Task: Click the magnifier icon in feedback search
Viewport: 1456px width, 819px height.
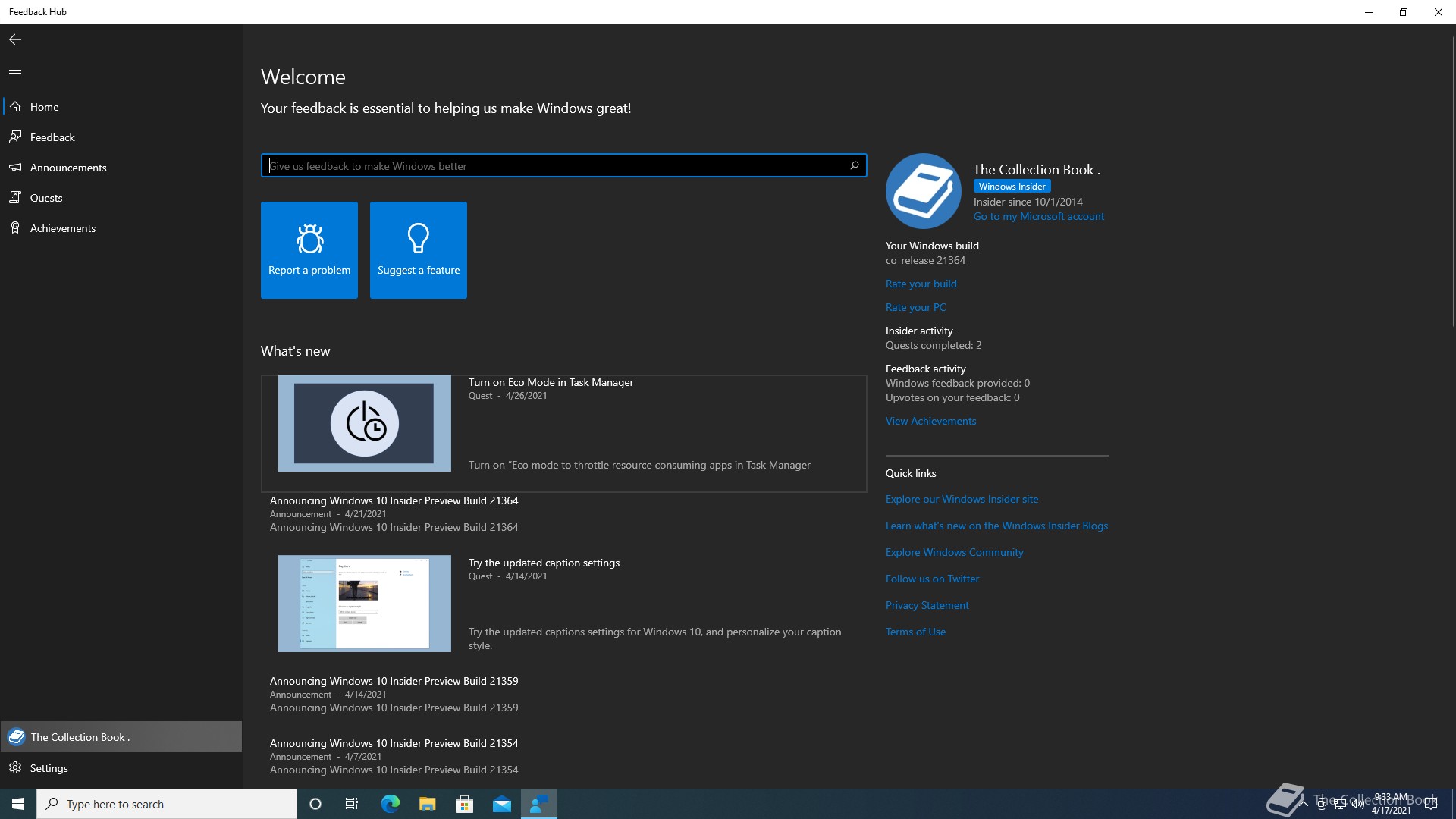Action: coord(855,165)
